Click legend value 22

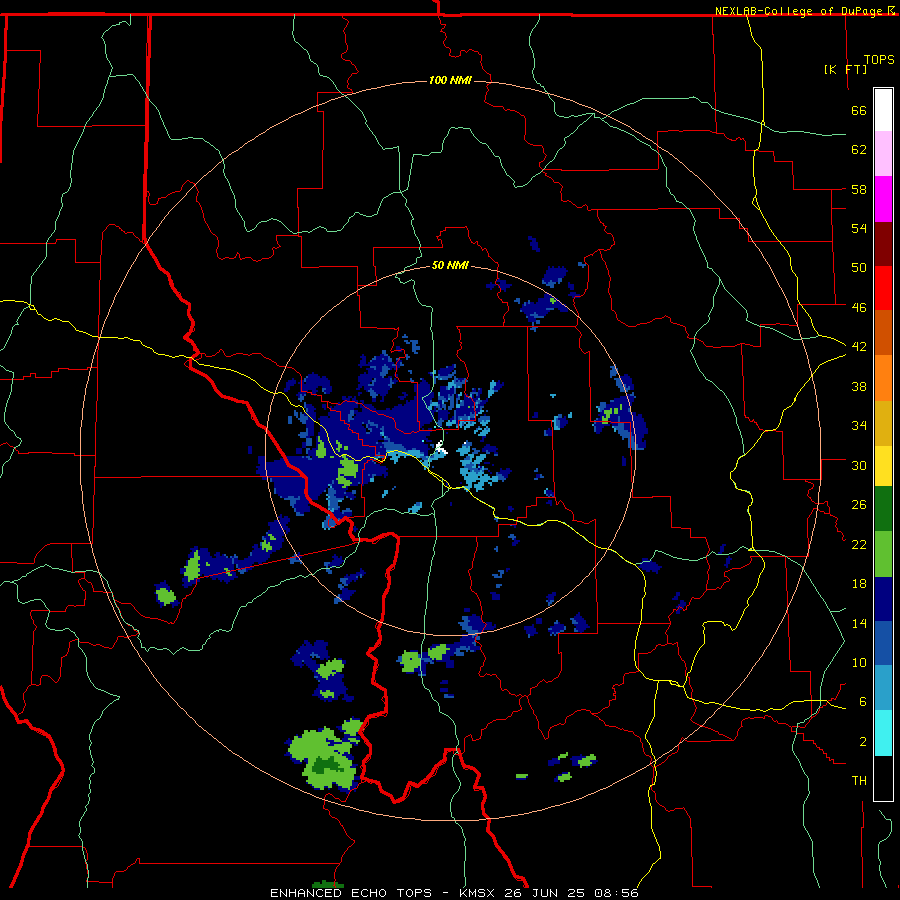(859, 544)
